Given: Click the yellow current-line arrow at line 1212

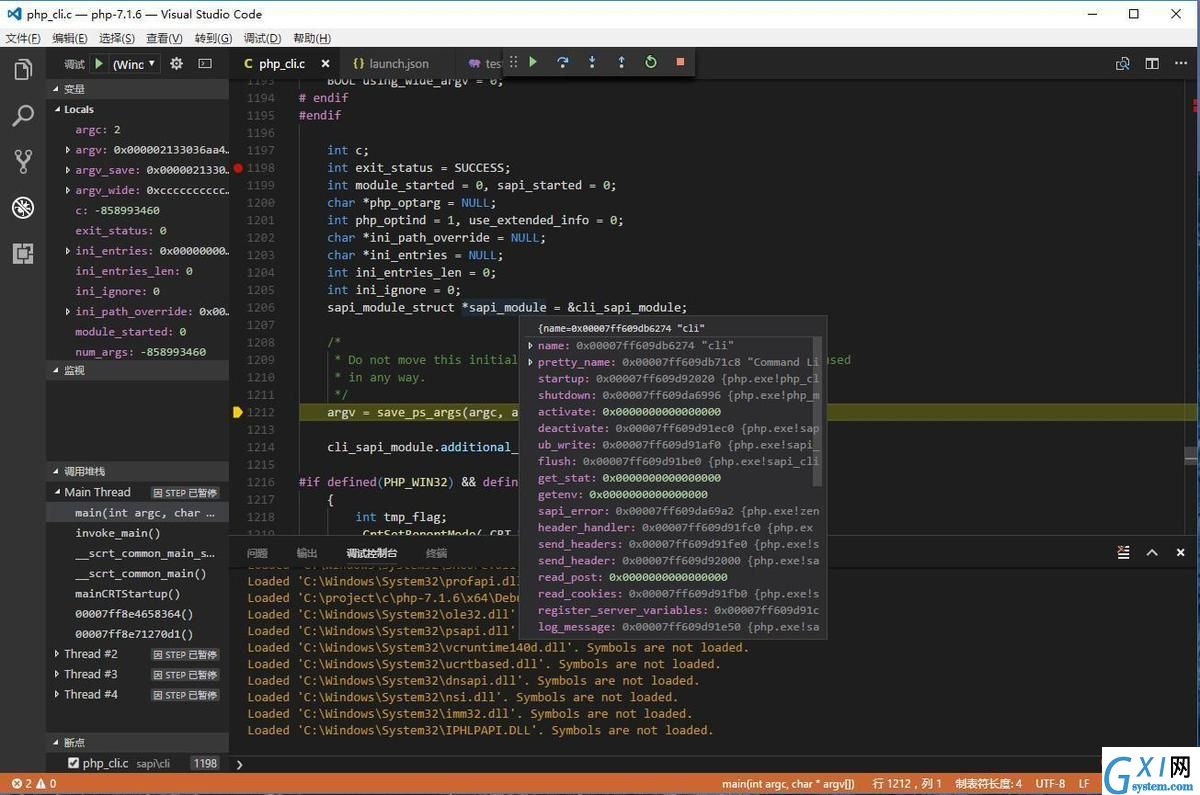Looking at the screenshot, I should [238, 412].
